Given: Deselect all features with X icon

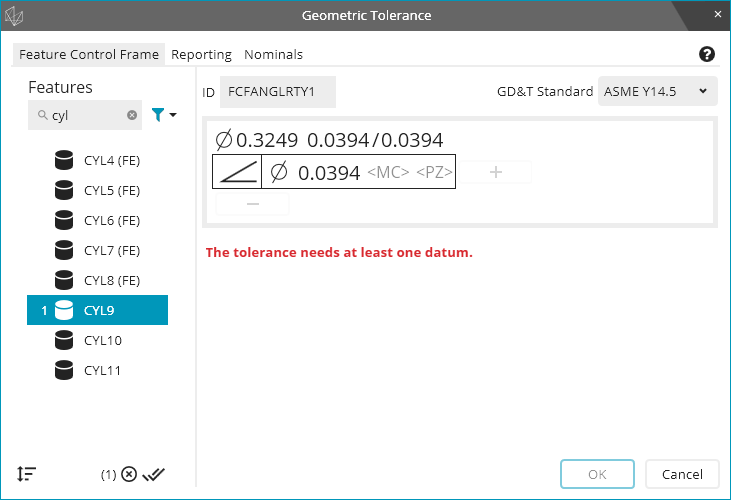Looking at the screenshot, I should tap(129, 474).
